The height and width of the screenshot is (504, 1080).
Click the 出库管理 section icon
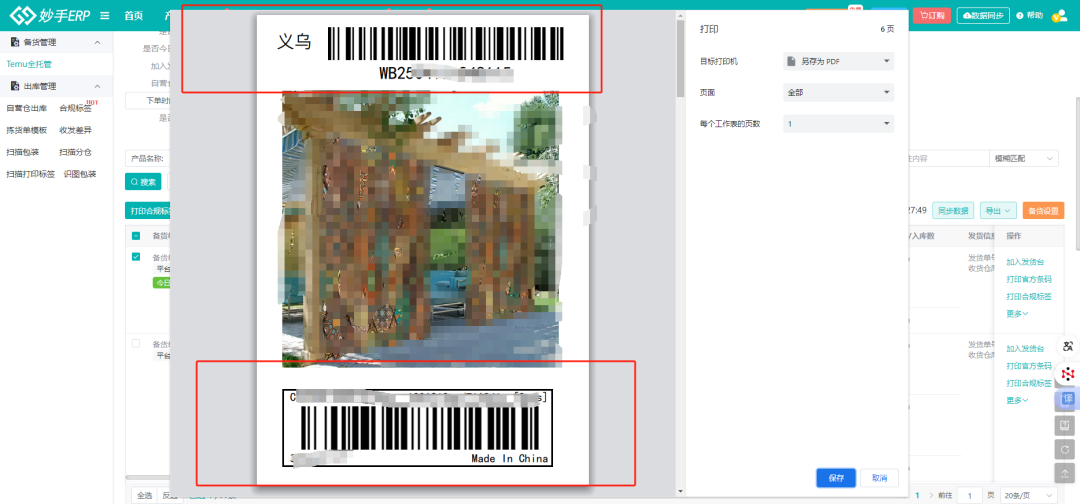point(14,86)
